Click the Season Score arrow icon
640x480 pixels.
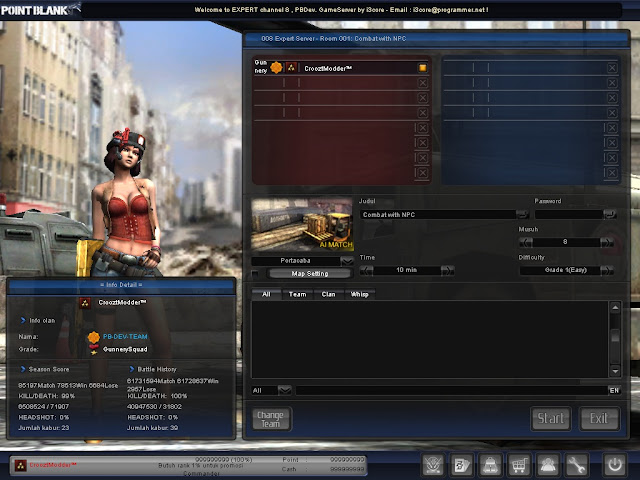[x=23, y=369]
